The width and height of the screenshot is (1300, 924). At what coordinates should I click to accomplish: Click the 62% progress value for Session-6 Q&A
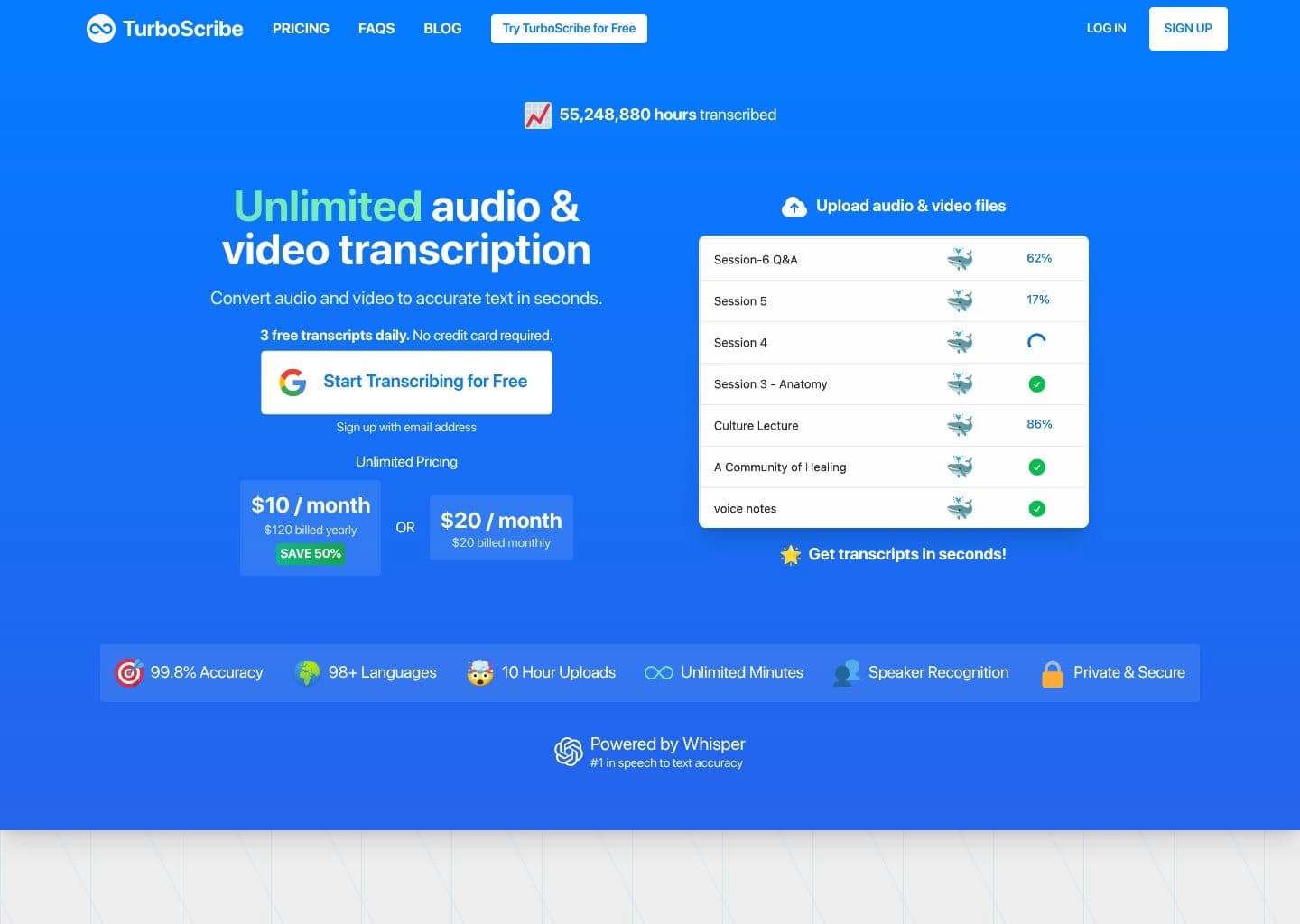[x=1039, y=258]
